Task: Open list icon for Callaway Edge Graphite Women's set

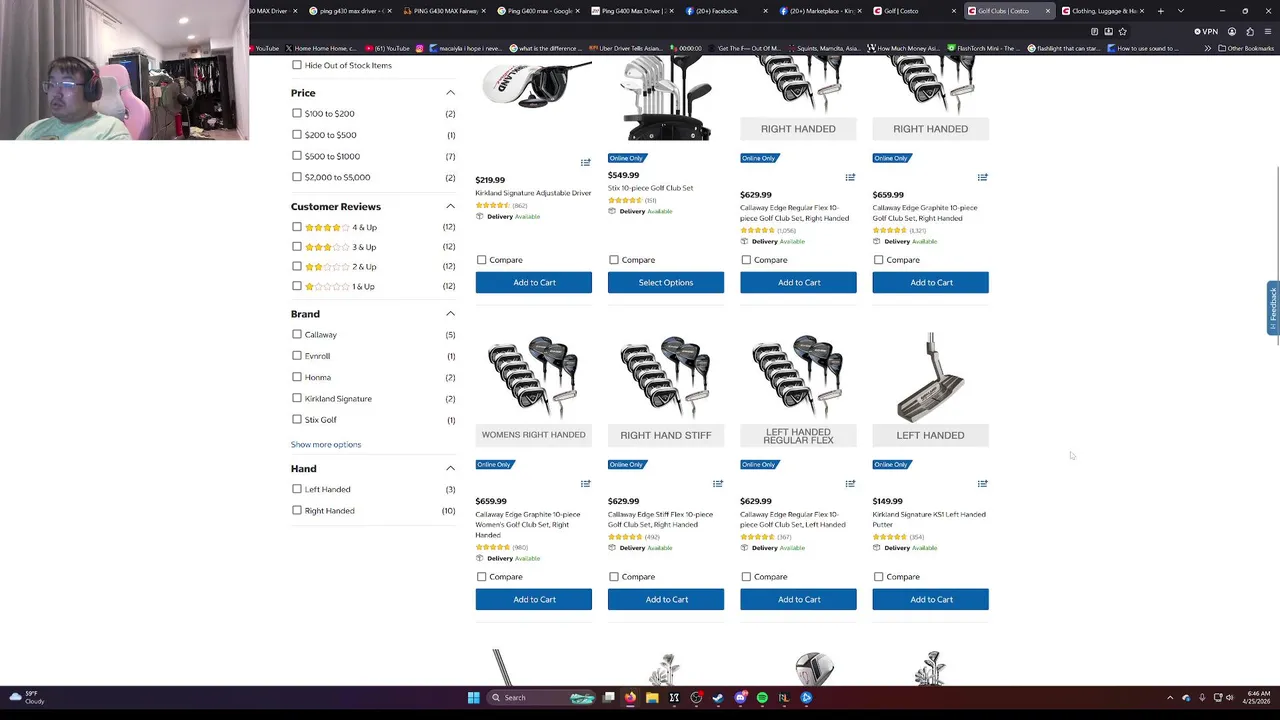Action: pyautogui.click(x=586, y=483)
